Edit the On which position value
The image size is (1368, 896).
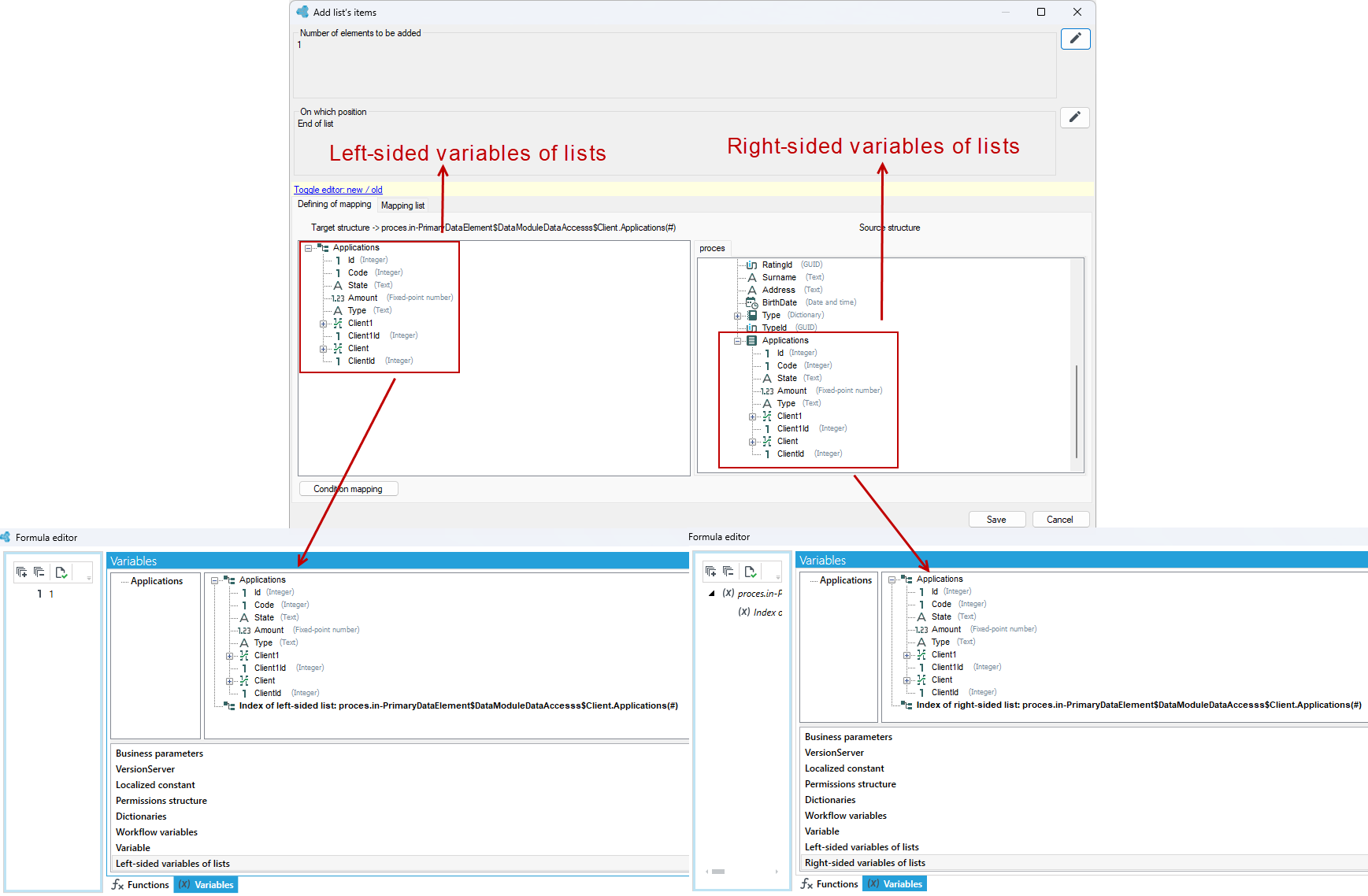click(1075, 117)
